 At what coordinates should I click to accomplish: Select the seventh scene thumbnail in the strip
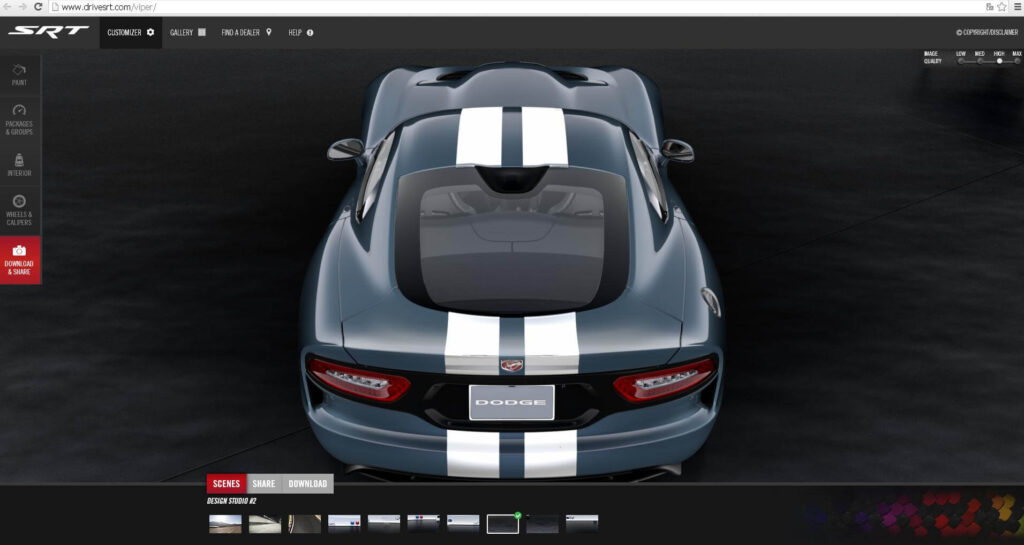pyautogui.click(x=463, y=523)
